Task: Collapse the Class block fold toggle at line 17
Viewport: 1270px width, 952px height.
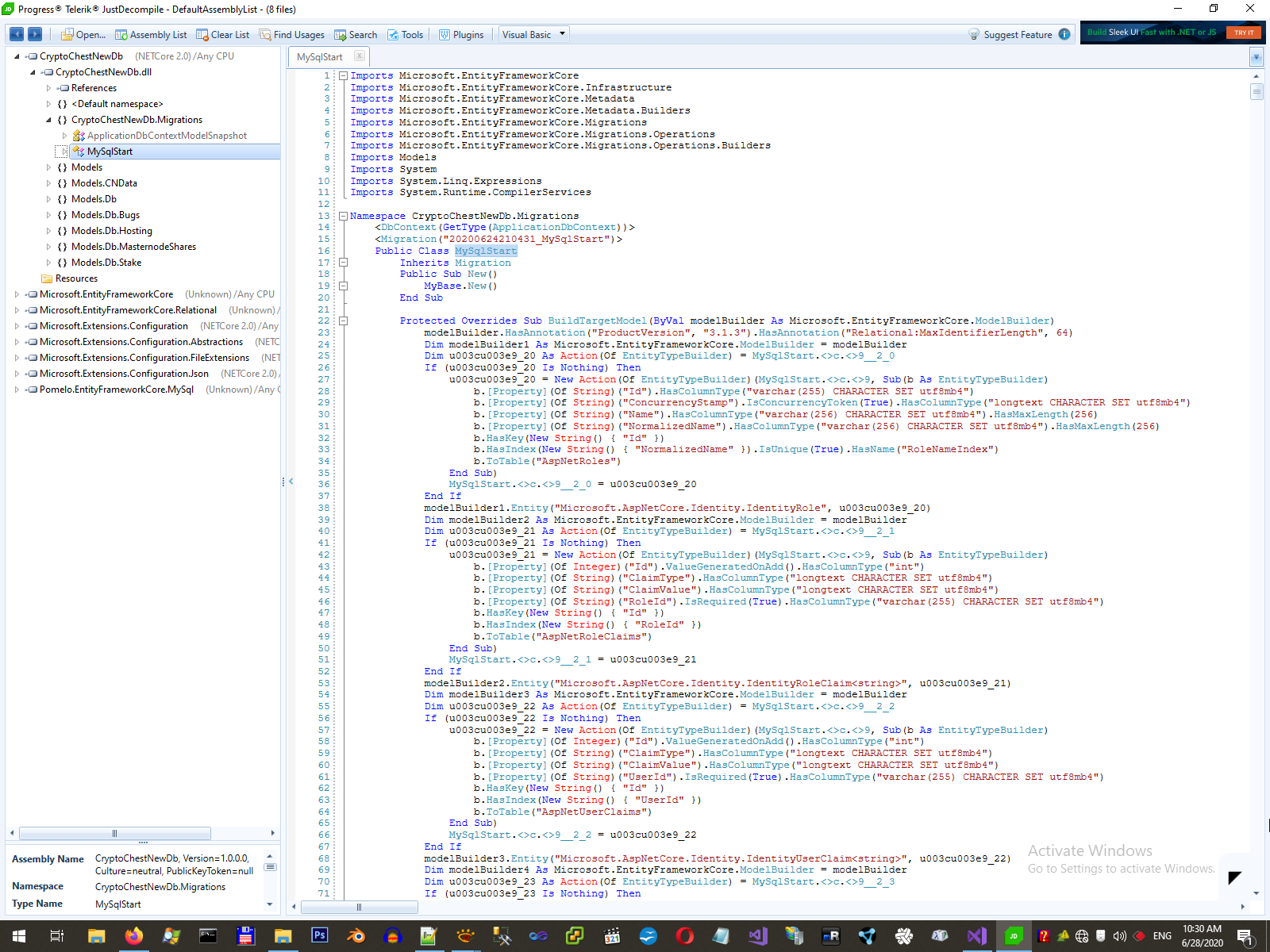Action: pyautogui.click(x=344, y=263)
